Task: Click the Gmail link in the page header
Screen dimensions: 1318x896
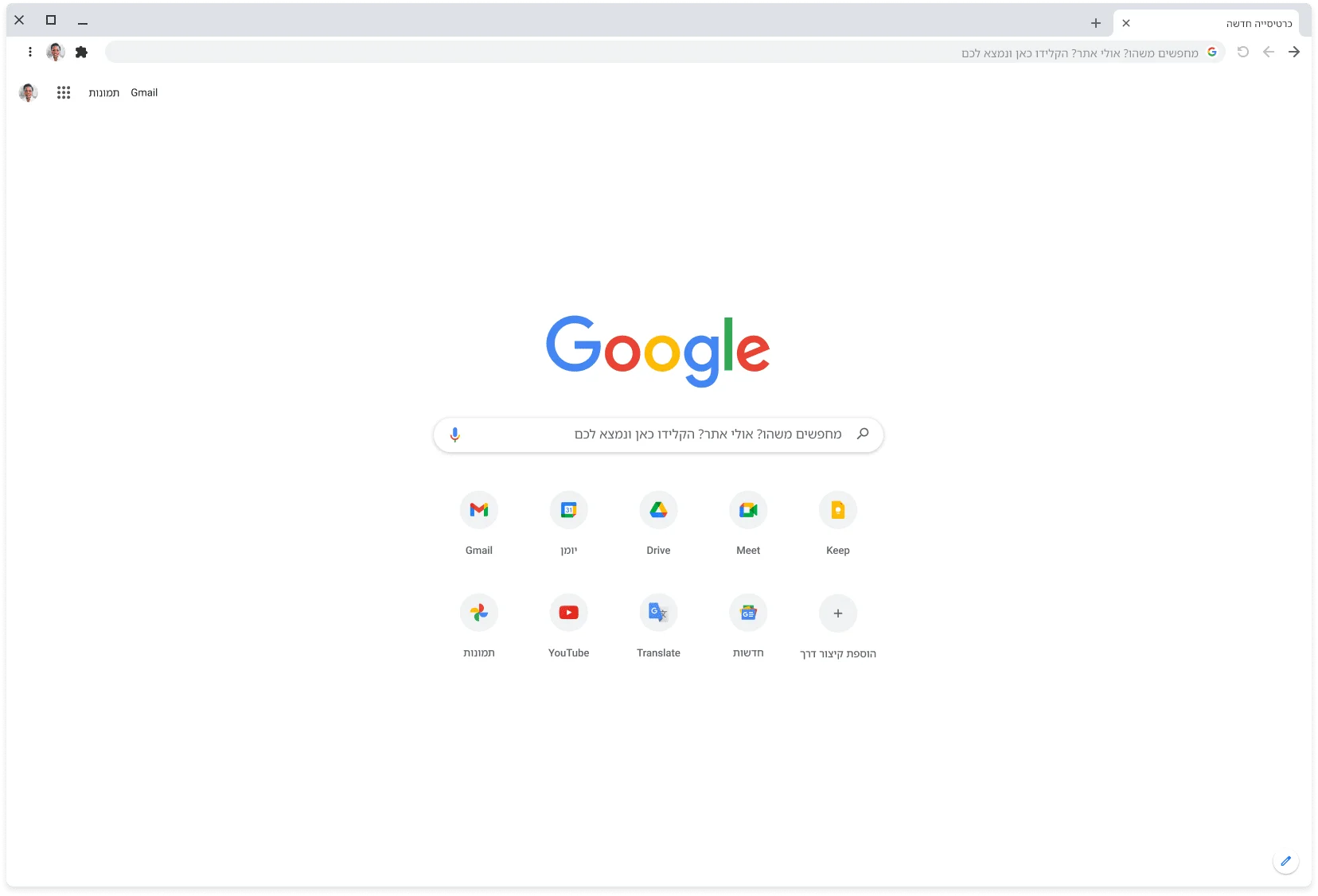Action: 144,92
